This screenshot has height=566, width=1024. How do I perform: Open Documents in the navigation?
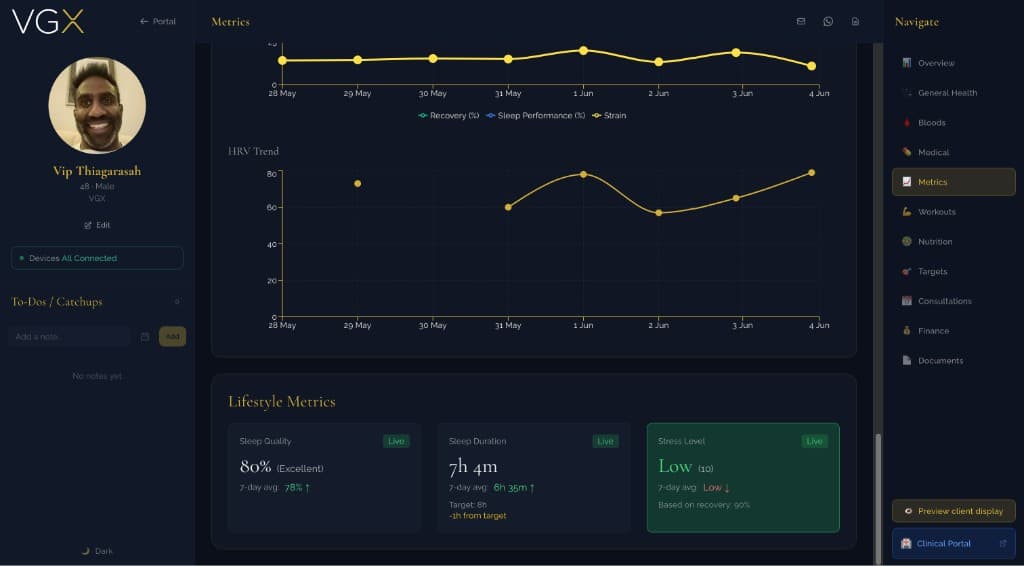[953, 360]
